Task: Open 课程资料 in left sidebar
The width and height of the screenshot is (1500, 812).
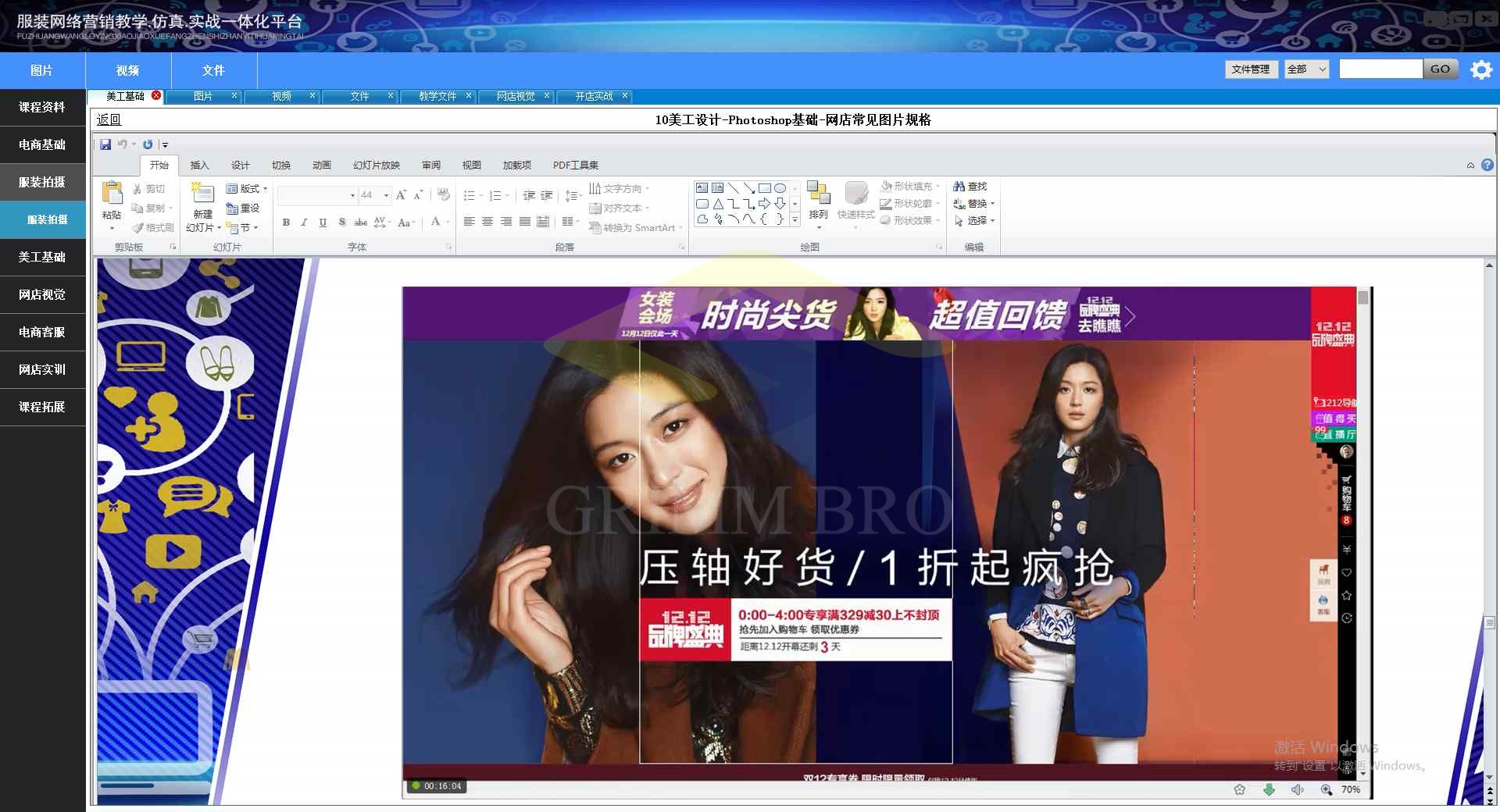Action: [42, 107]
